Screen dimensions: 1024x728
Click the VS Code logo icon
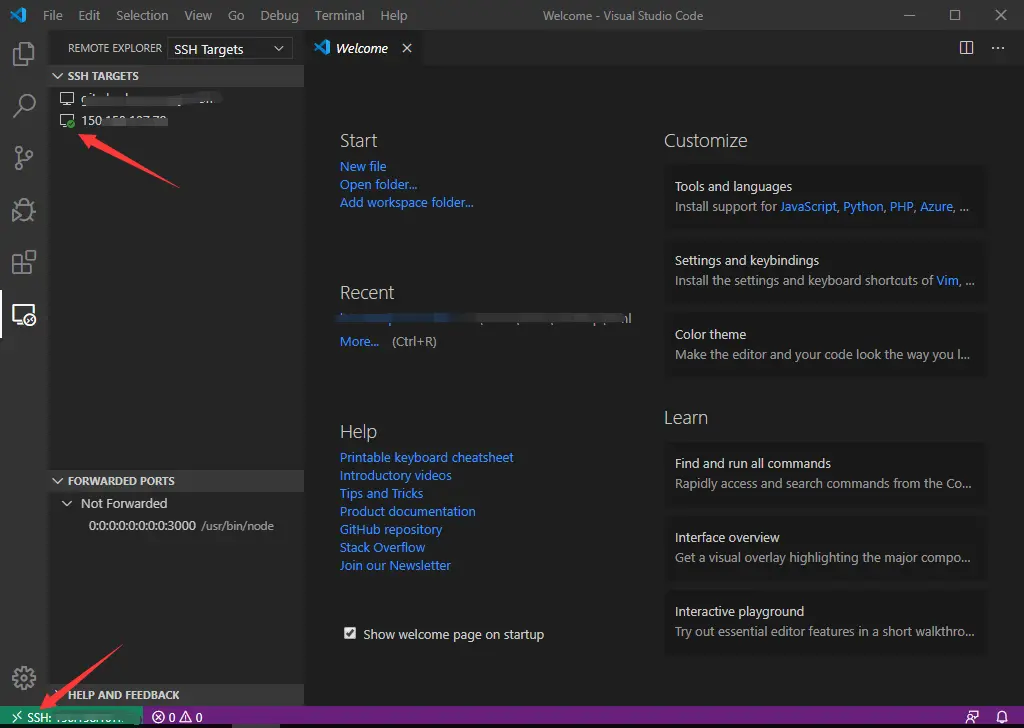(x=18, y=15)
